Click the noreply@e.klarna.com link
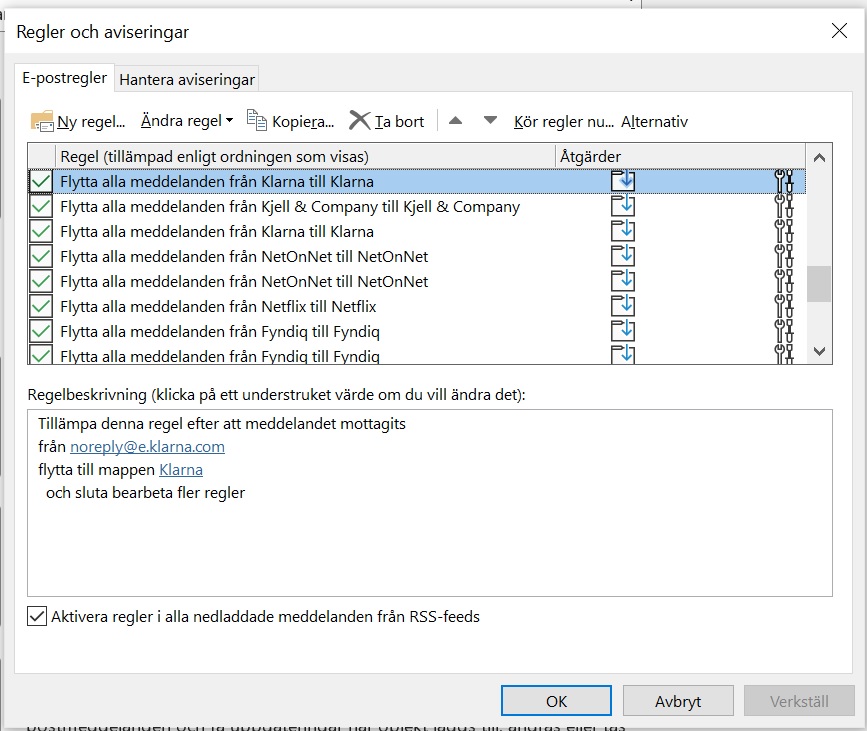 point(147,447)
